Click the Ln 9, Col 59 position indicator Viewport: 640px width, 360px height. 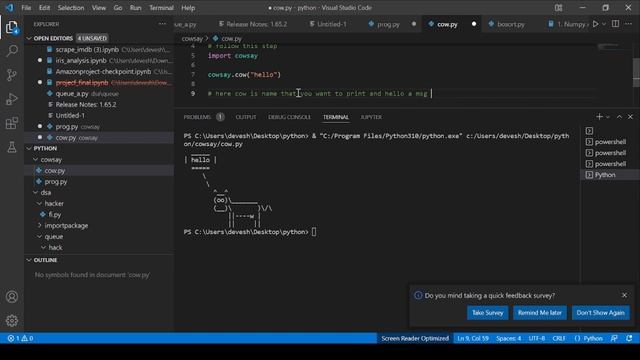coord(473,338)
